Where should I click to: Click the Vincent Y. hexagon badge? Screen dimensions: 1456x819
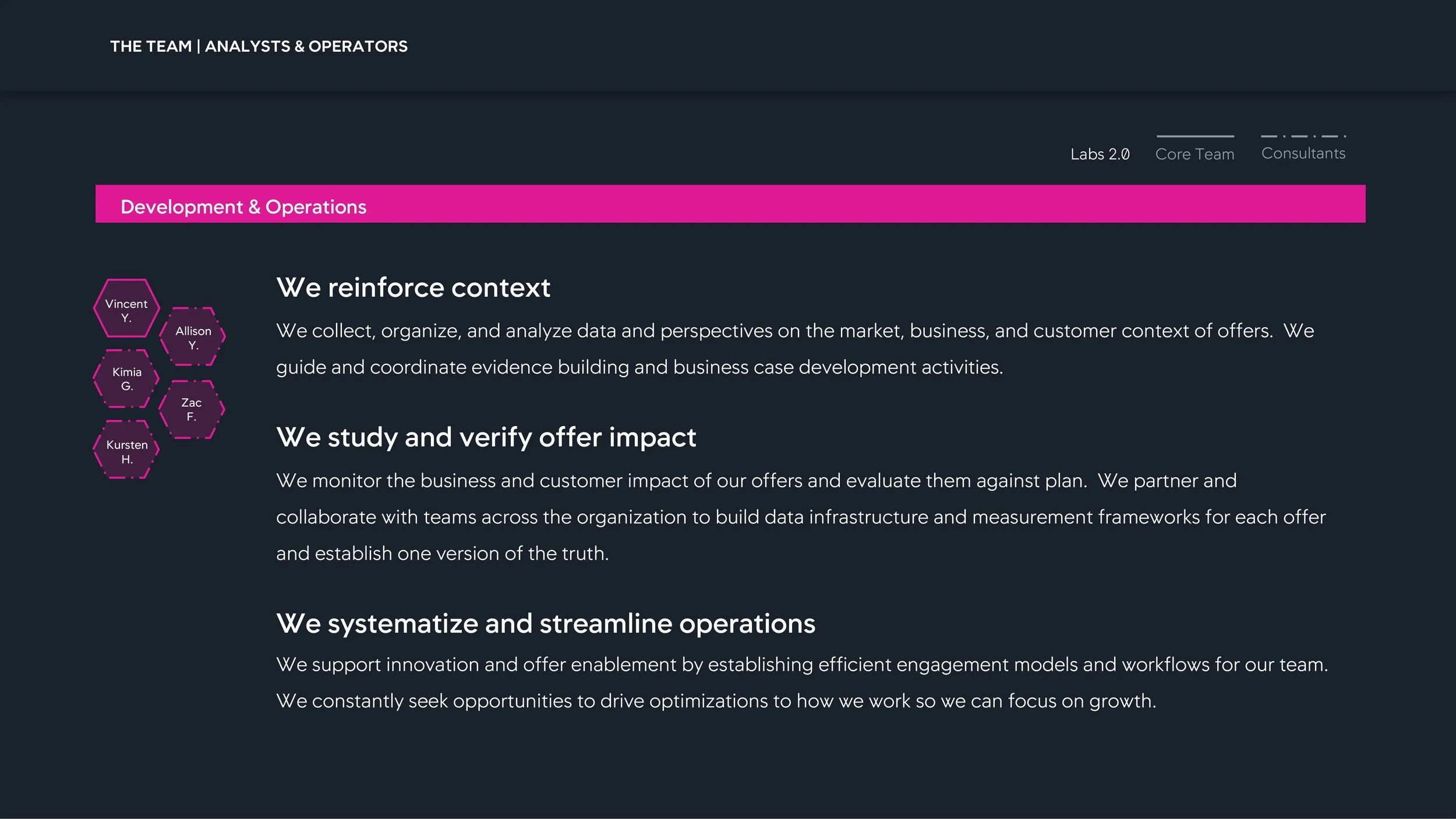(x=126, y=309)
